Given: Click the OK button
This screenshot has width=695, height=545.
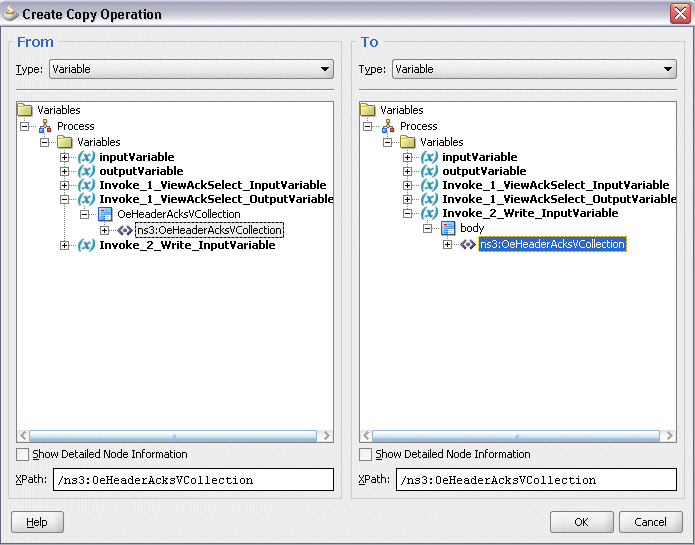Looking at the screenshot, I should [x=582, y=522].
